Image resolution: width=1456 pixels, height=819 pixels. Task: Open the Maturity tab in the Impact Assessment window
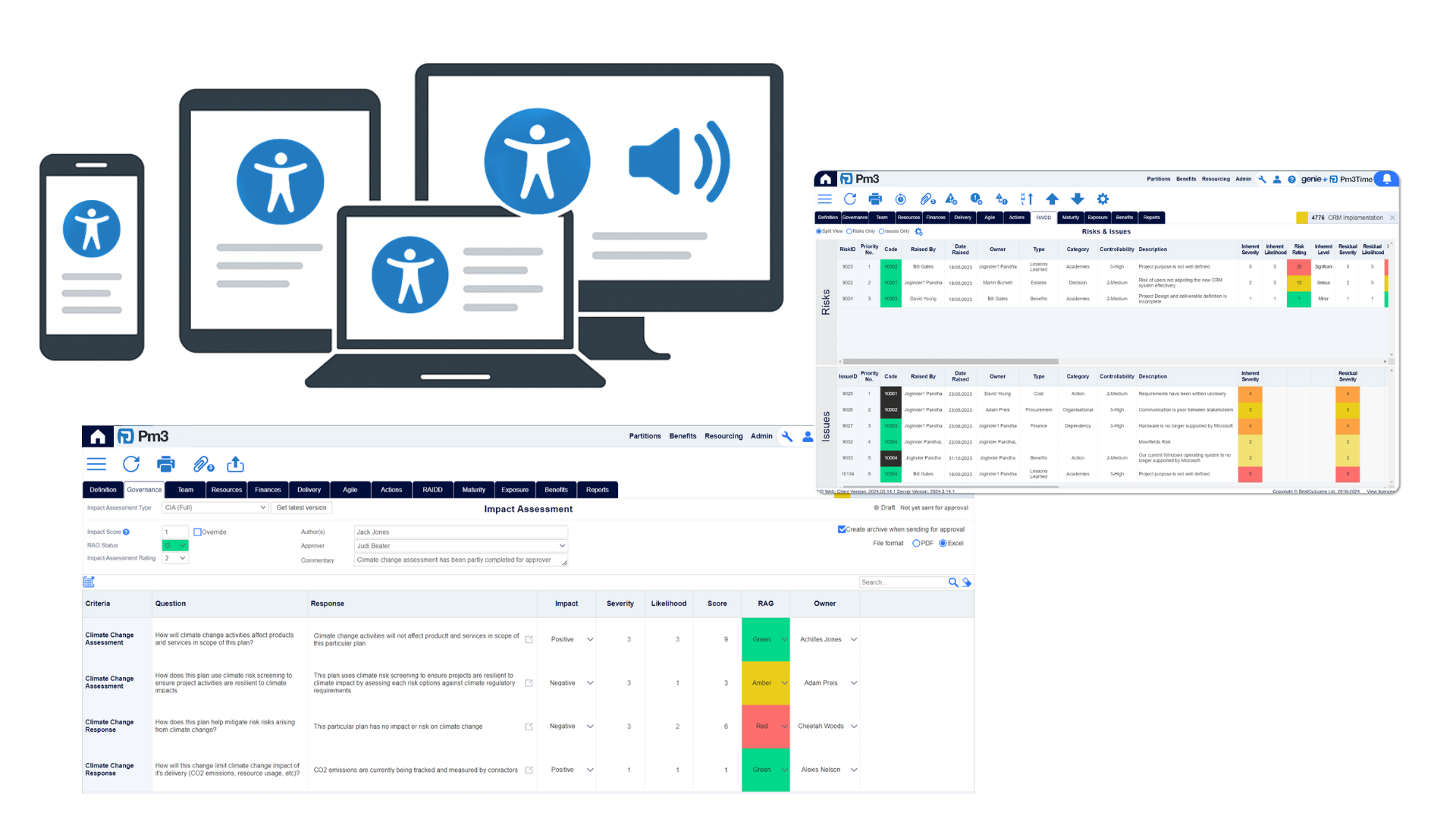tap(474, 490)
